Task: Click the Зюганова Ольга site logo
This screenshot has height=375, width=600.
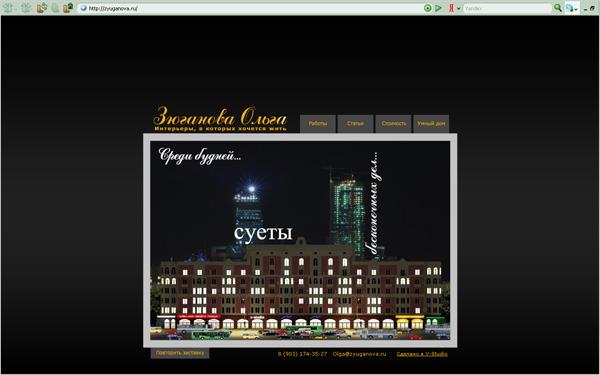Action: pos(220,116)
